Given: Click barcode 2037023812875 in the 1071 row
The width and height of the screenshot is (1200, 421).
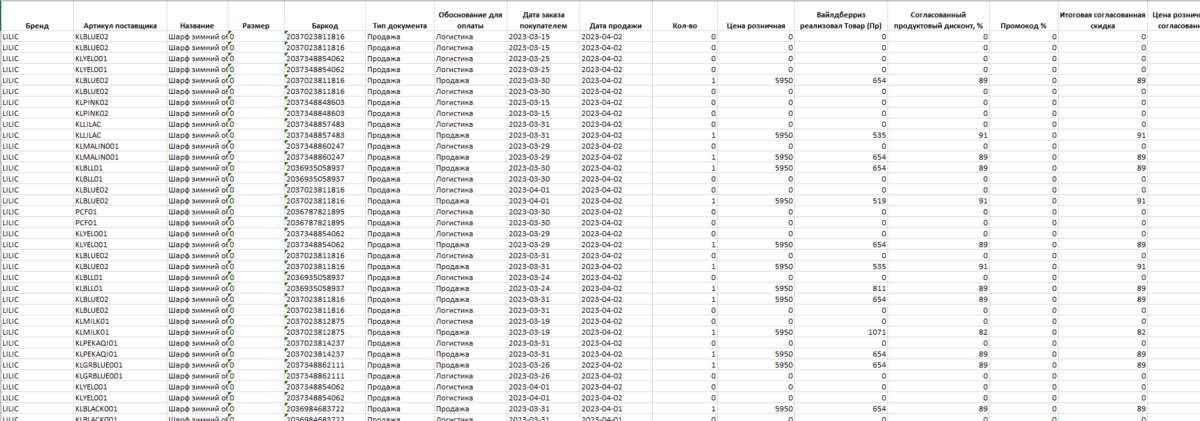Looking at the screenshot, I should pyautogui.click(x=324, y=331).
